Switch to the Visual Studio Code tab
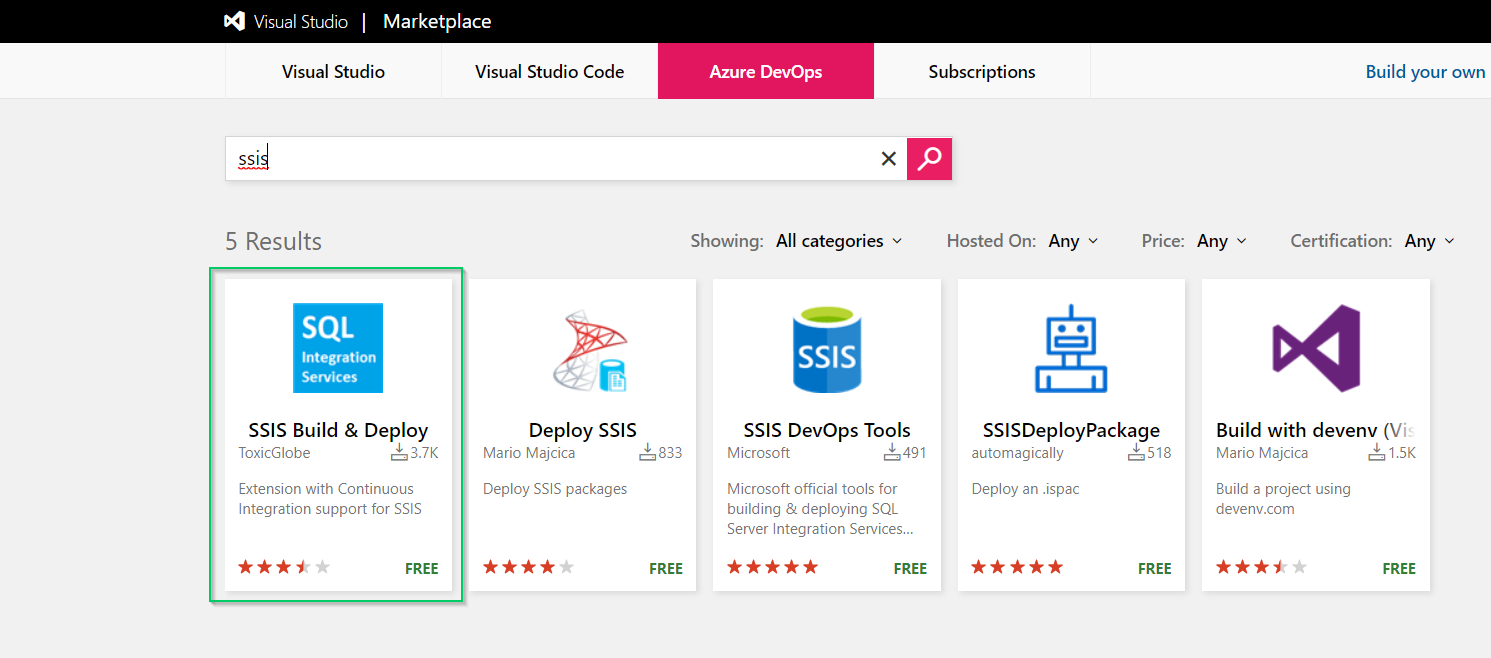Image resolution: width=1491 pixels, height=658 pixels. point(549,72)
